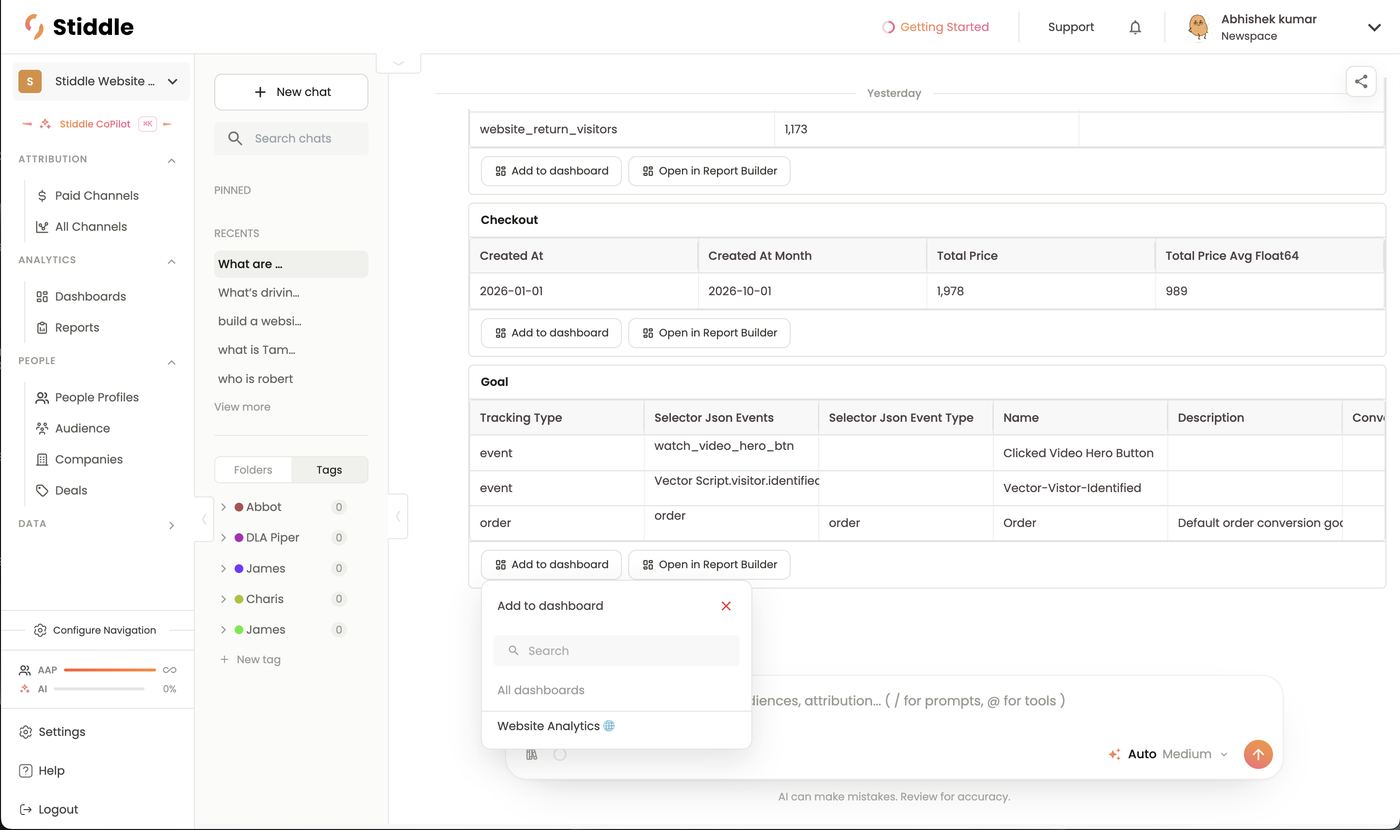Add a New tag
1400x830 pixels.
tap(250, 660)
